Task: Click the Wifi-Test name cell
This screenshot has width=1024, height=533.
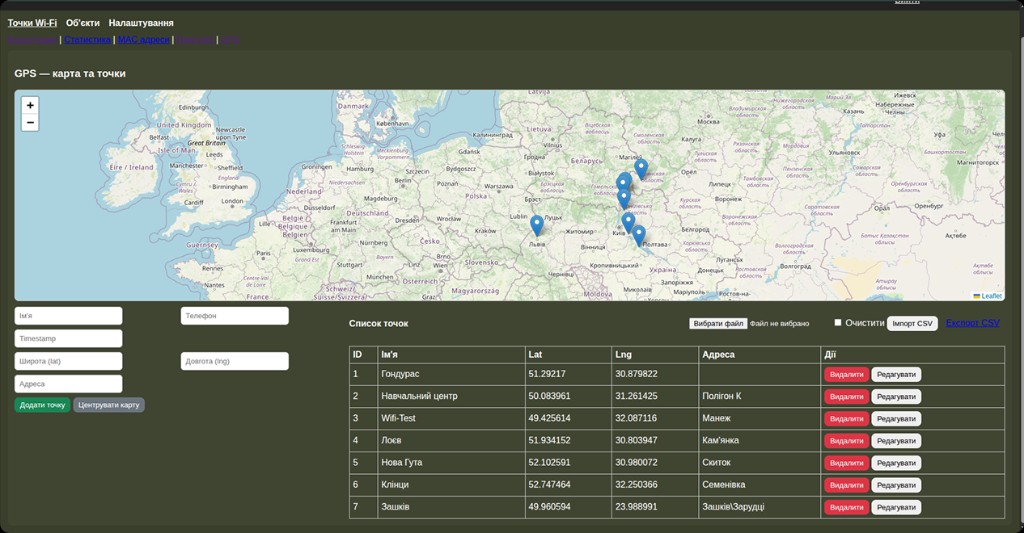Action: [x=451, y=419]
